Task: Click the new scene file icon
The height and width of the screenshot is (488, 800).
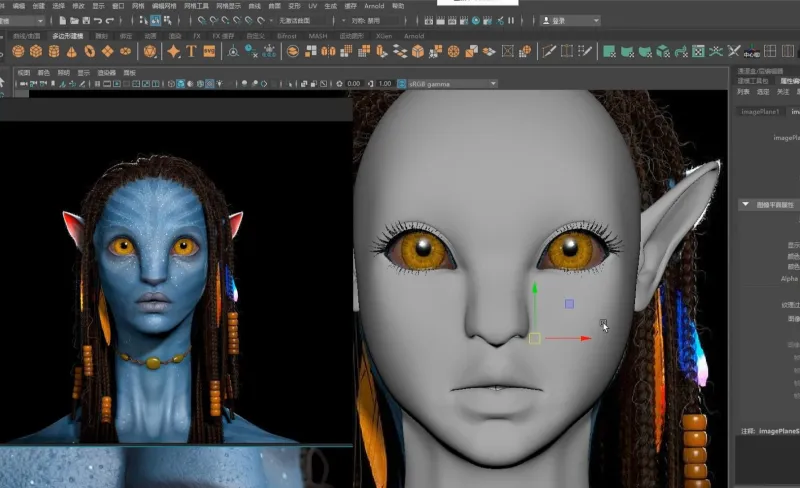Action: point(62,20)
